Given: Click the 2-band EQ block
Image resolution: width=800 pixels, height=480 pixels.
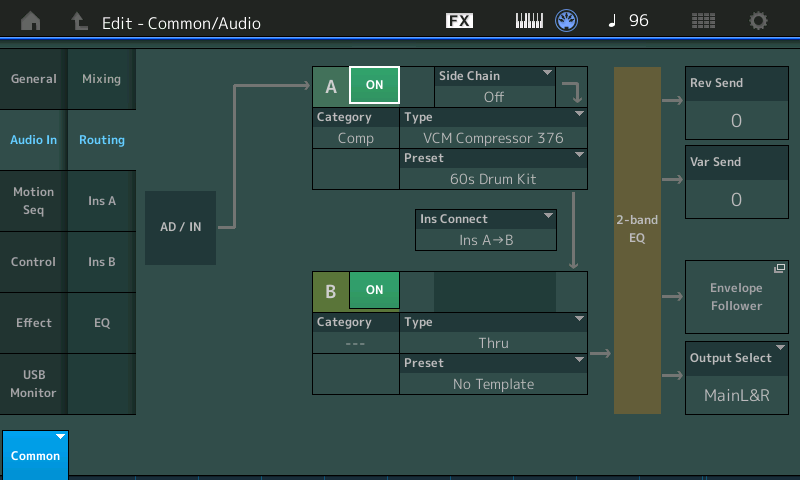Looking at the screenshot, I should click(x=637, y=240).
